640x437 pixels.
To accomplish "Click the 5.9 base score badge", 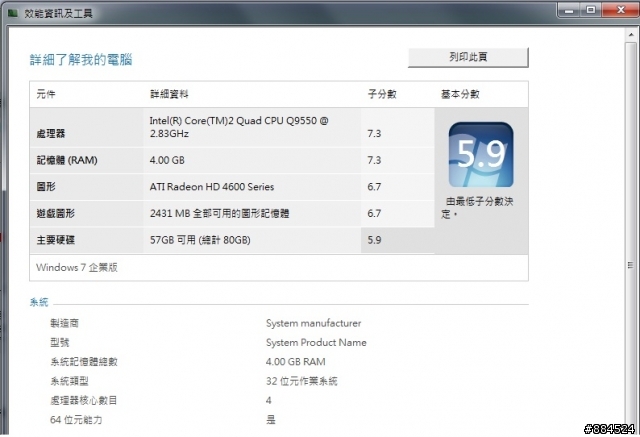I will click(481, 155).
